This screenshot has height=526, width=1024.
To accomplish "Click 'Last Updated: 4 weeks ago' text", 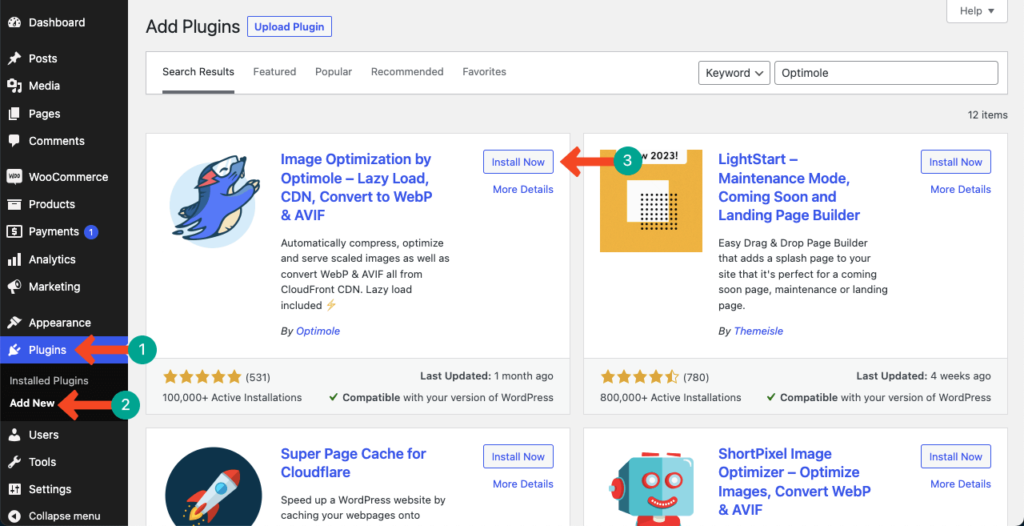I will [x=923, y=376].
